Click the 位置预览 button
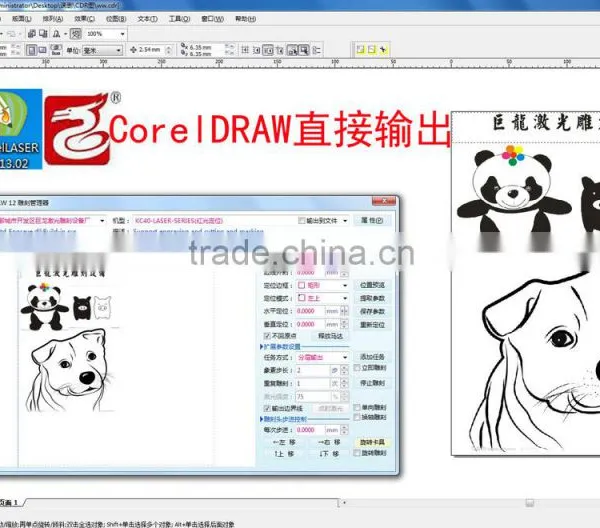 (x=372, y=285)
